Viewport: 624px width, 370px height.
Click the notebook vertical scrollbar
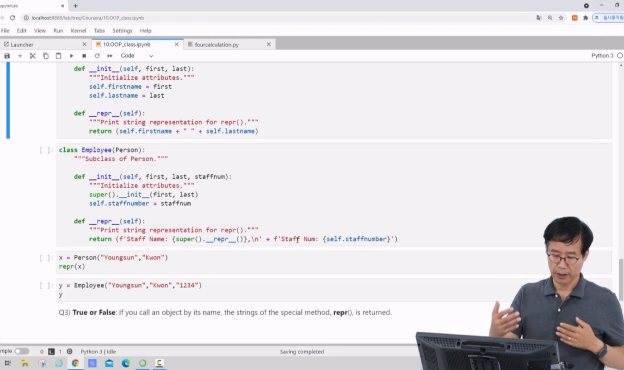(620, 280)
